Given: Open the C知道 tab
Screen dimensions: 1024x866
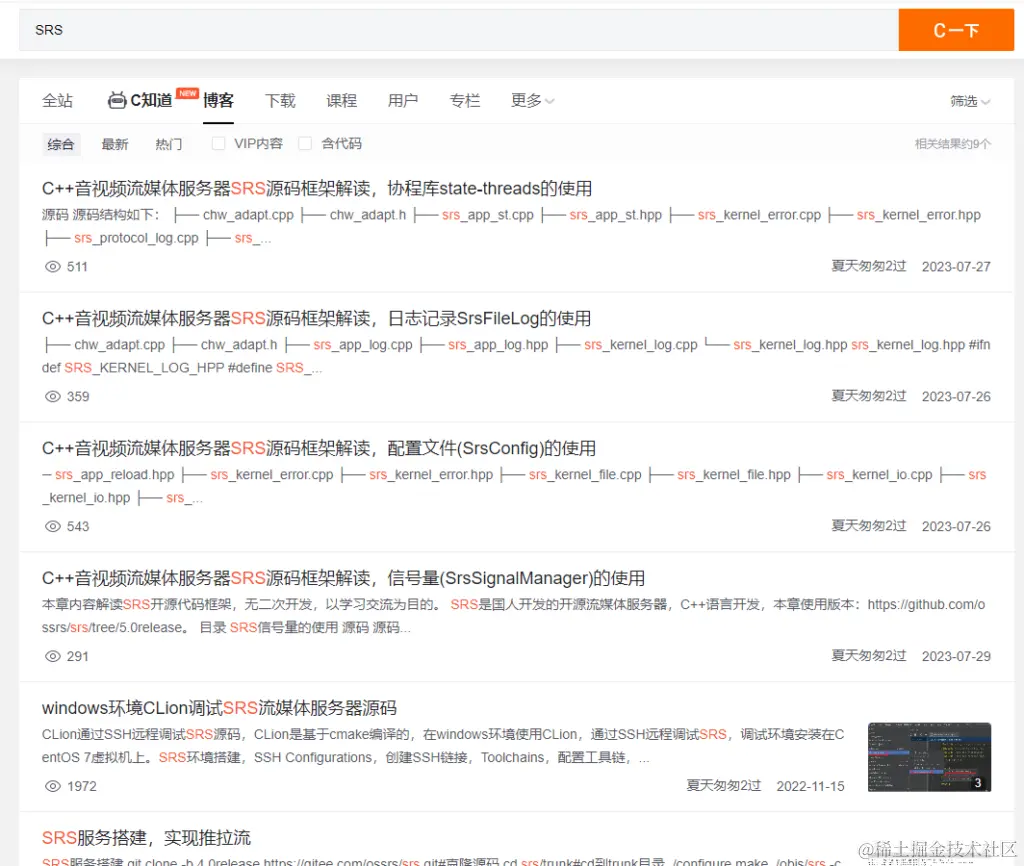Looking at the screenshot, I should (152, 101).
